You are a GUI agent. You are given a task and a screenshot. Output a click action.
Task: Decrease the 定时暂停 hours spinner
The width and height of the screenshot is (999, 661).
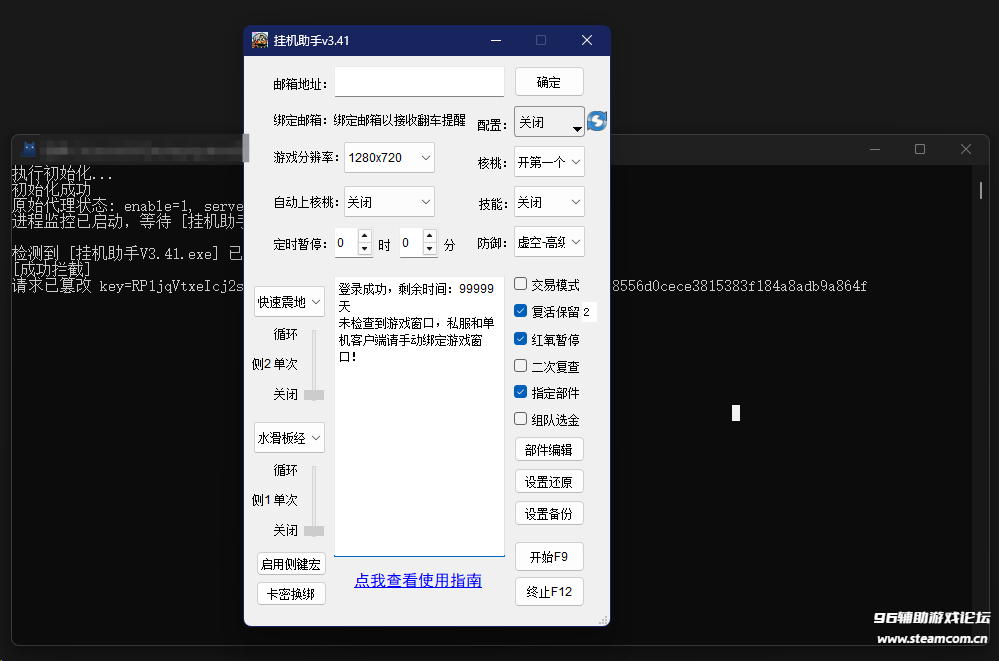tap(364, 249)
